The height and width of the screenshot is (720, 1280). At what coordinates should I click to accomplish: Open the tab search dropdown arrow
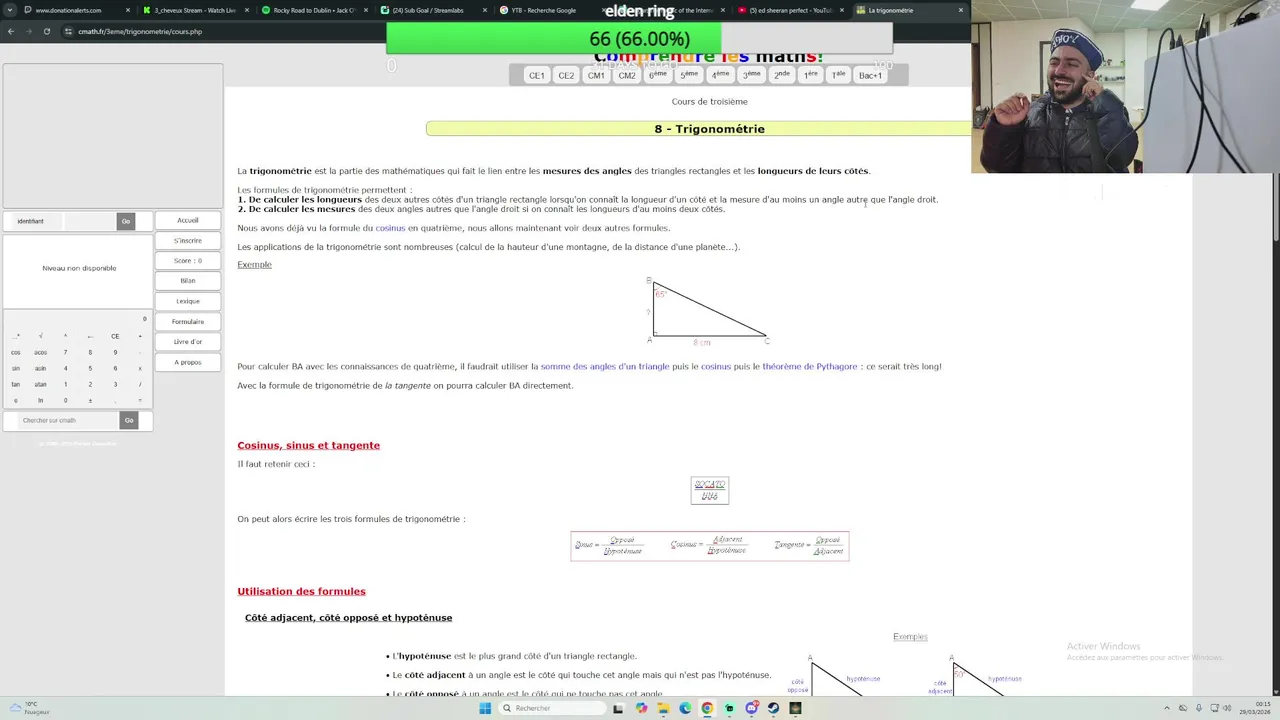point(11,10)
